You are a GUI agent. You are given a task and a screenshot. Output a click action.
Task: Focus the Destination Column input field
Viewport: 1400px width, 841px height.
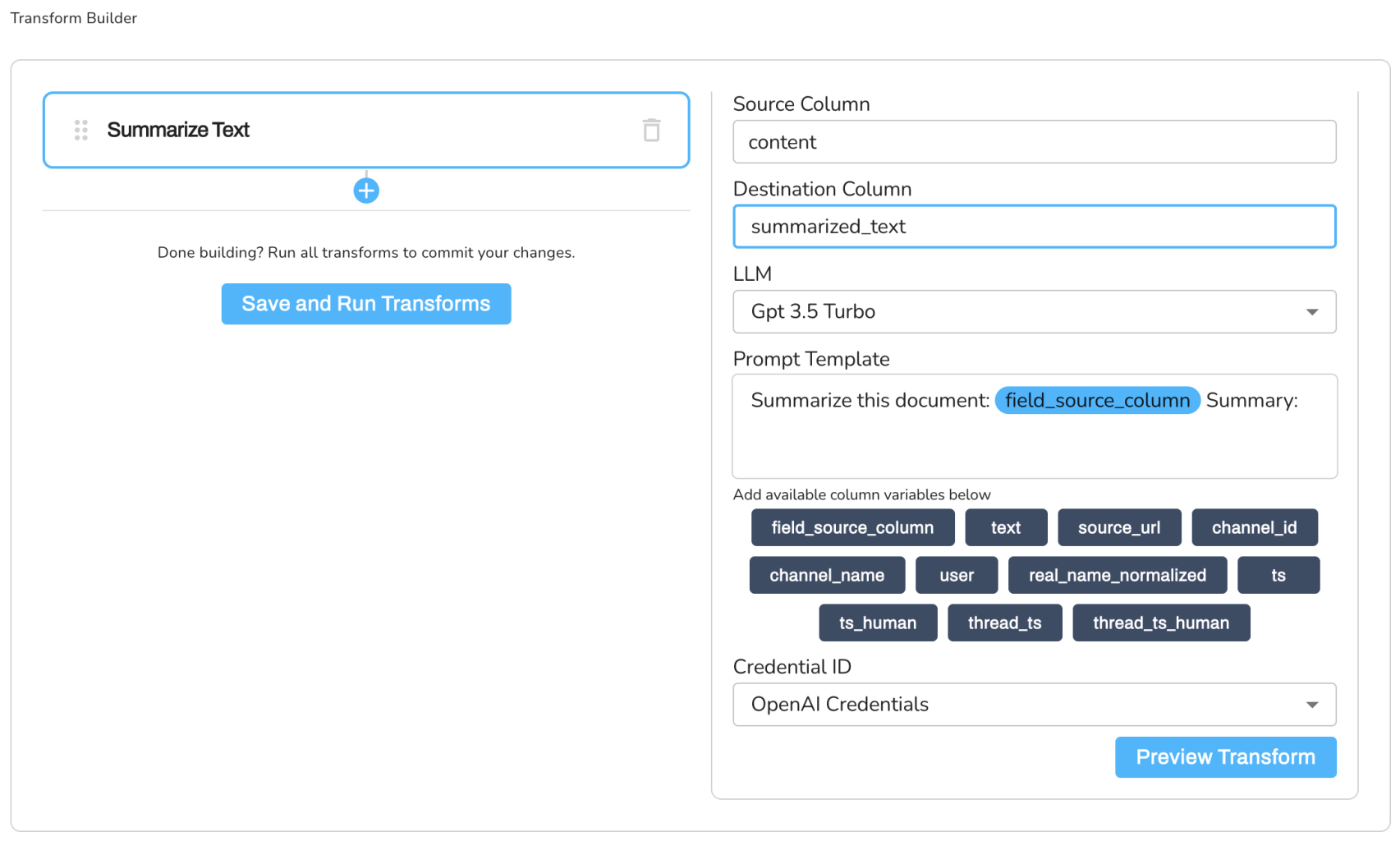1034,227
